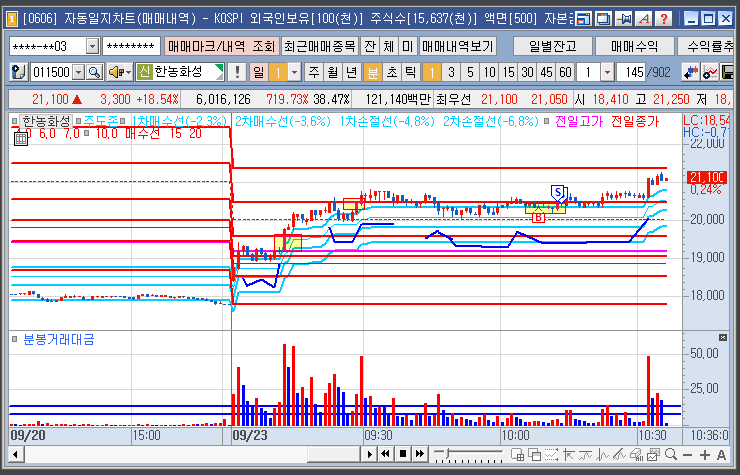Select the 월 monthly period toggle
Screen dimensions: 740x475
click(x=333, y=72)
